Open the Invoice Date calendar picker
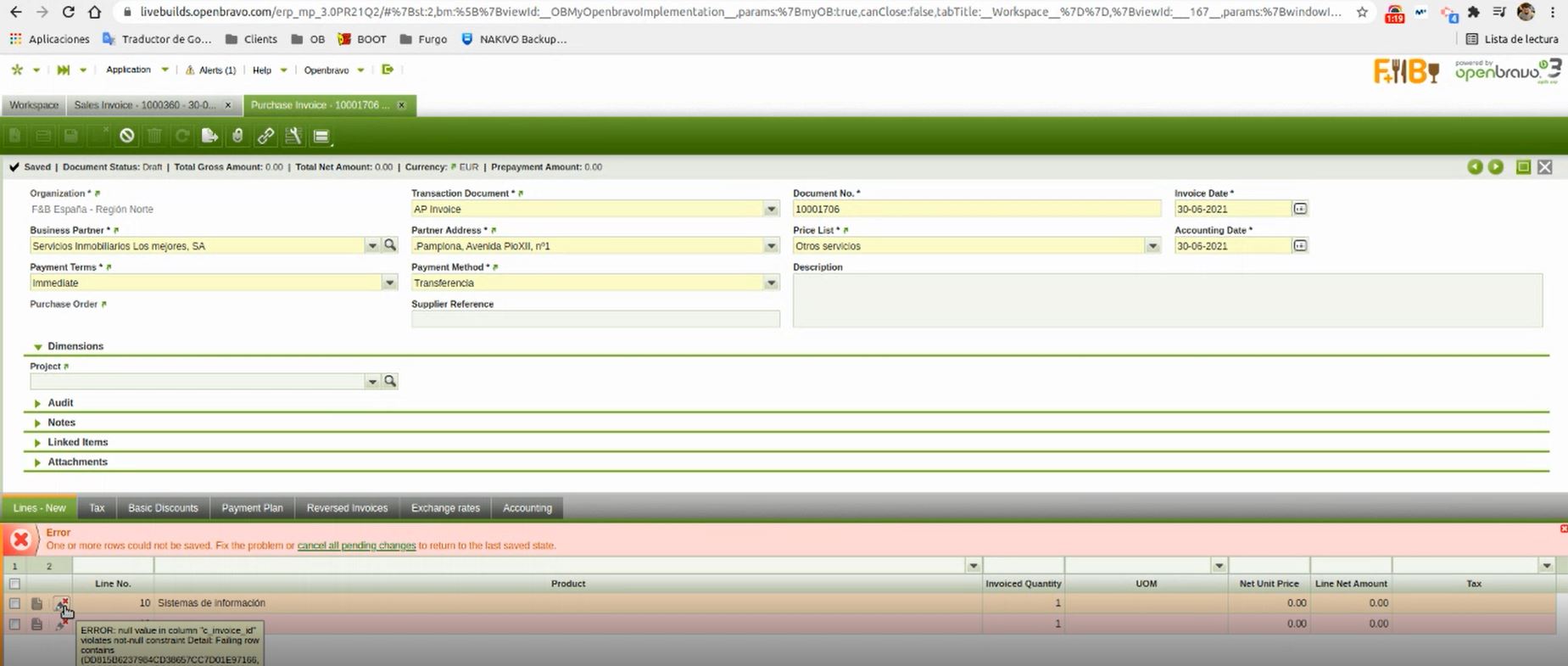 1300,209
